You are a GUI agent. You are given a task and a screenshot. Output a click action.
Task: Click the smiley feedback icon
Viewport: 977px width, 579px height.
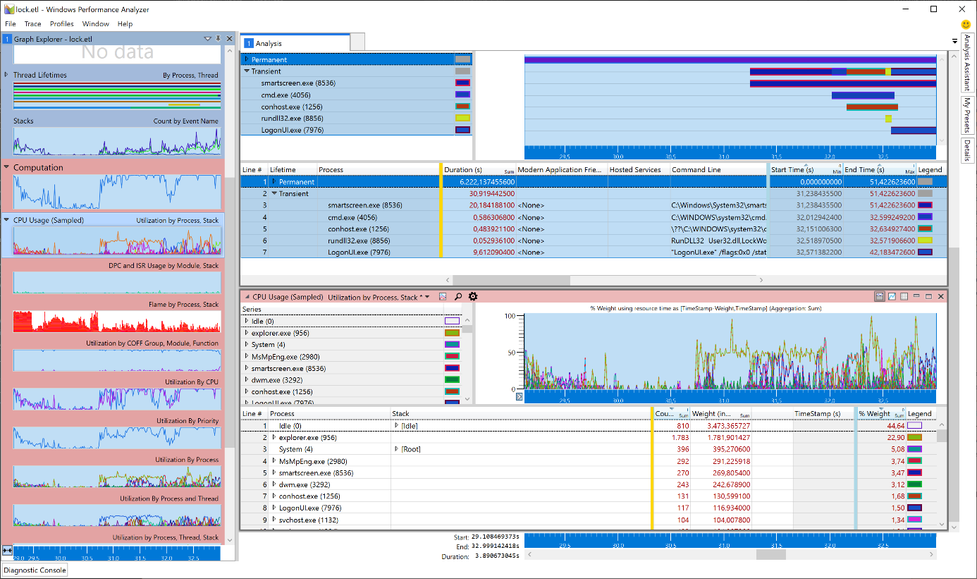tap(966, 24)
